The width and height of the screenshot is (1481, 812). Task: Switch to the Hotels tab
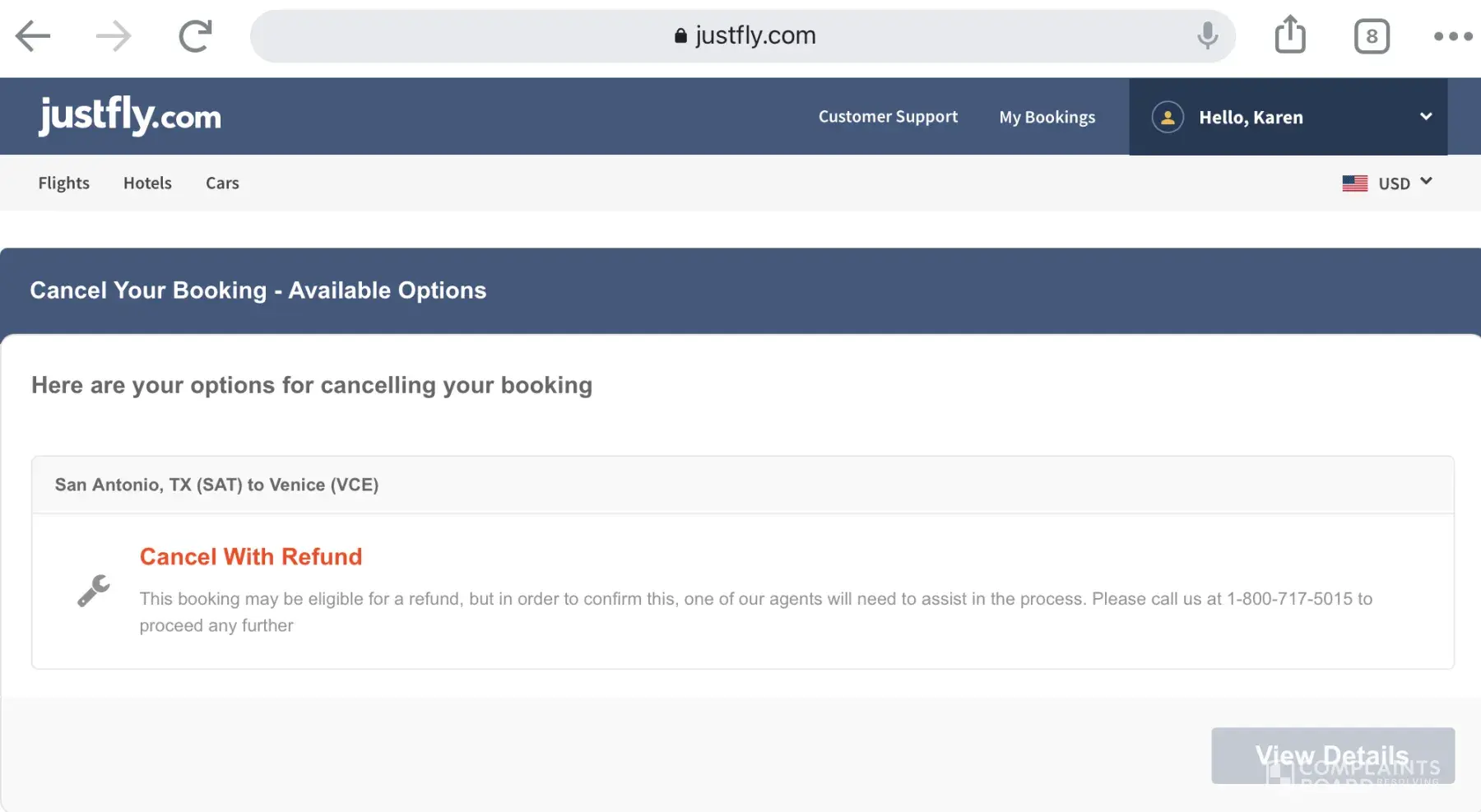147,183
